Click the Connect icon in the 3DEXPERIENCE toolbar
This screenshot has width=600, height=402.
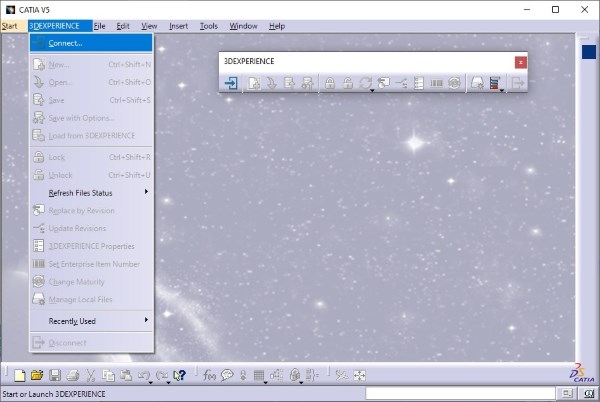click(231, 83)
